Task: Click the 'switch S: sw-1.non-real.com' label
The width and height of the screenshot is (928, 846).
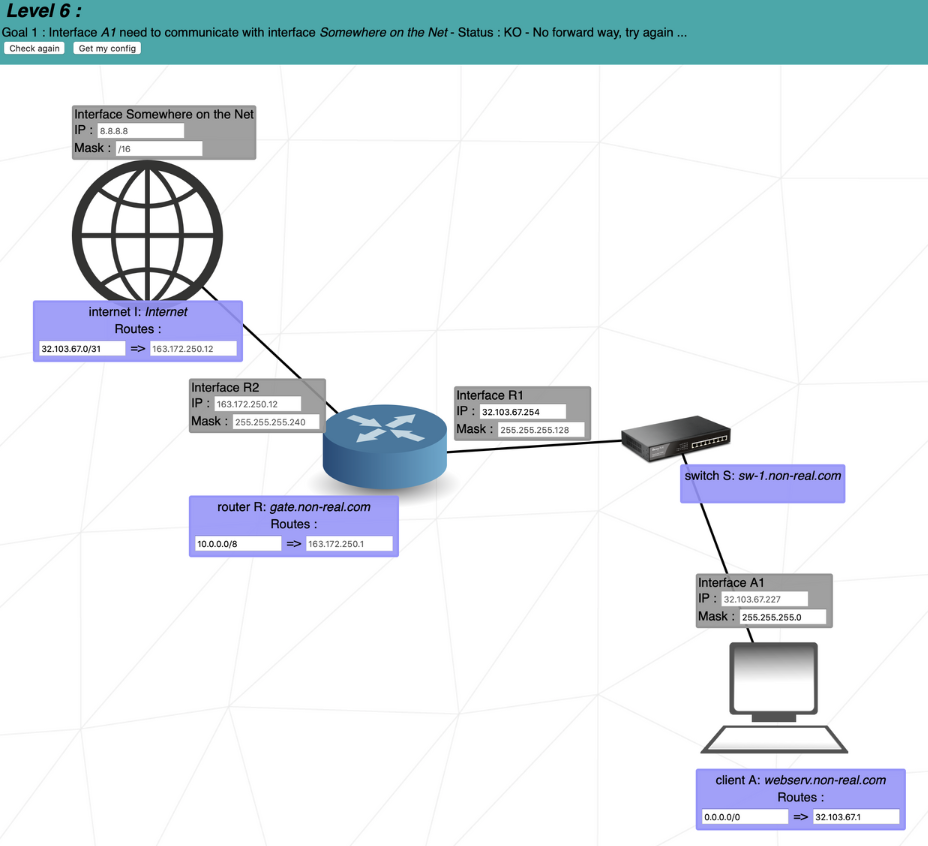Action: [x=763, y=475]
